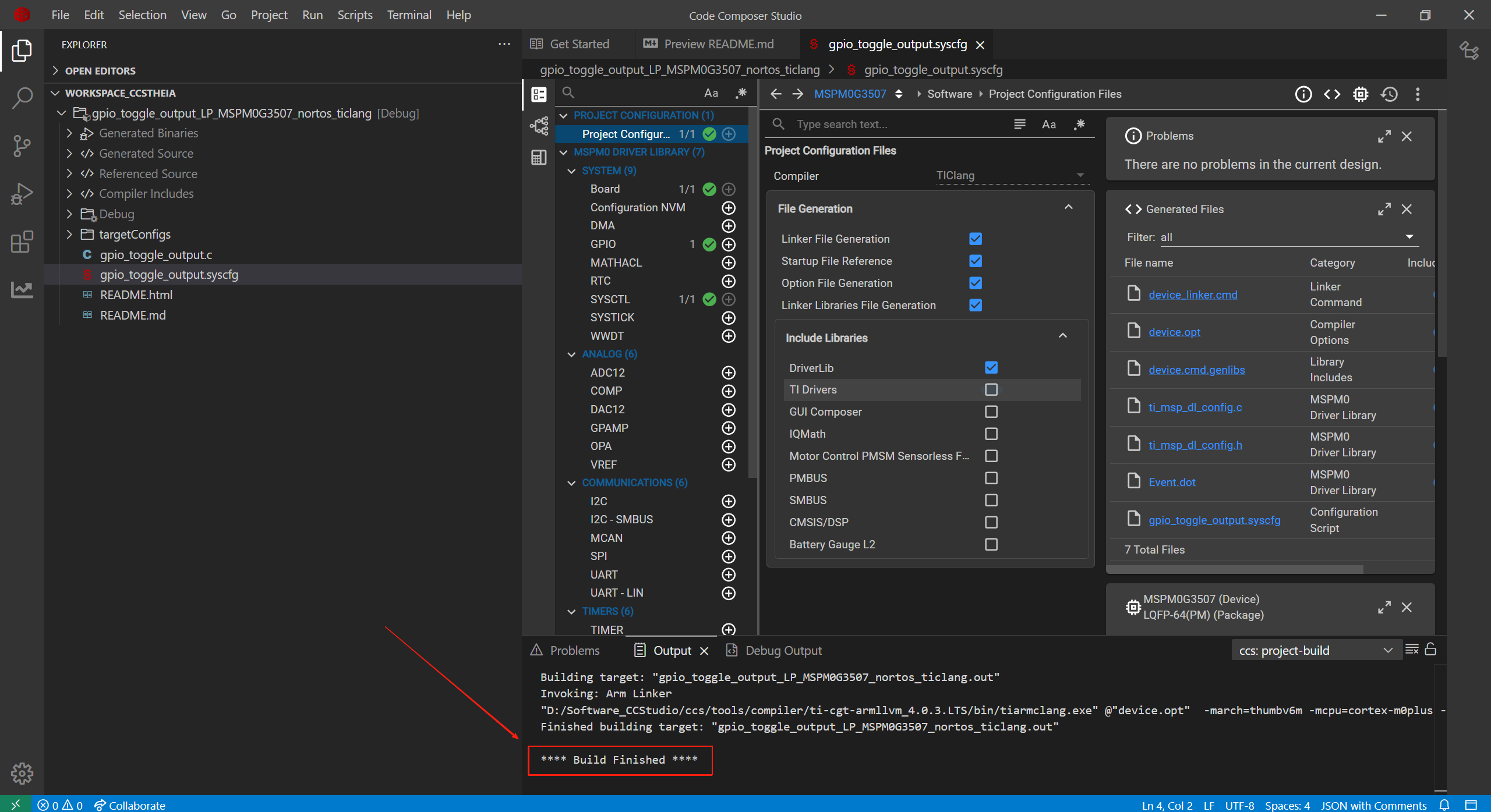Expand the Problems panel to full size
This screenshot has width=1491, height=812.
pos(1384,136)
